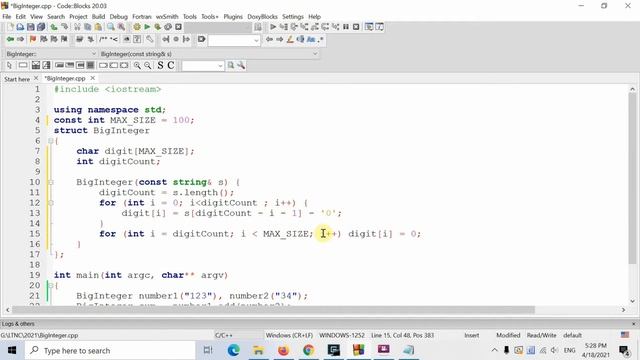Start the debugger with the Debug/Continue icon

click(273, 27)
